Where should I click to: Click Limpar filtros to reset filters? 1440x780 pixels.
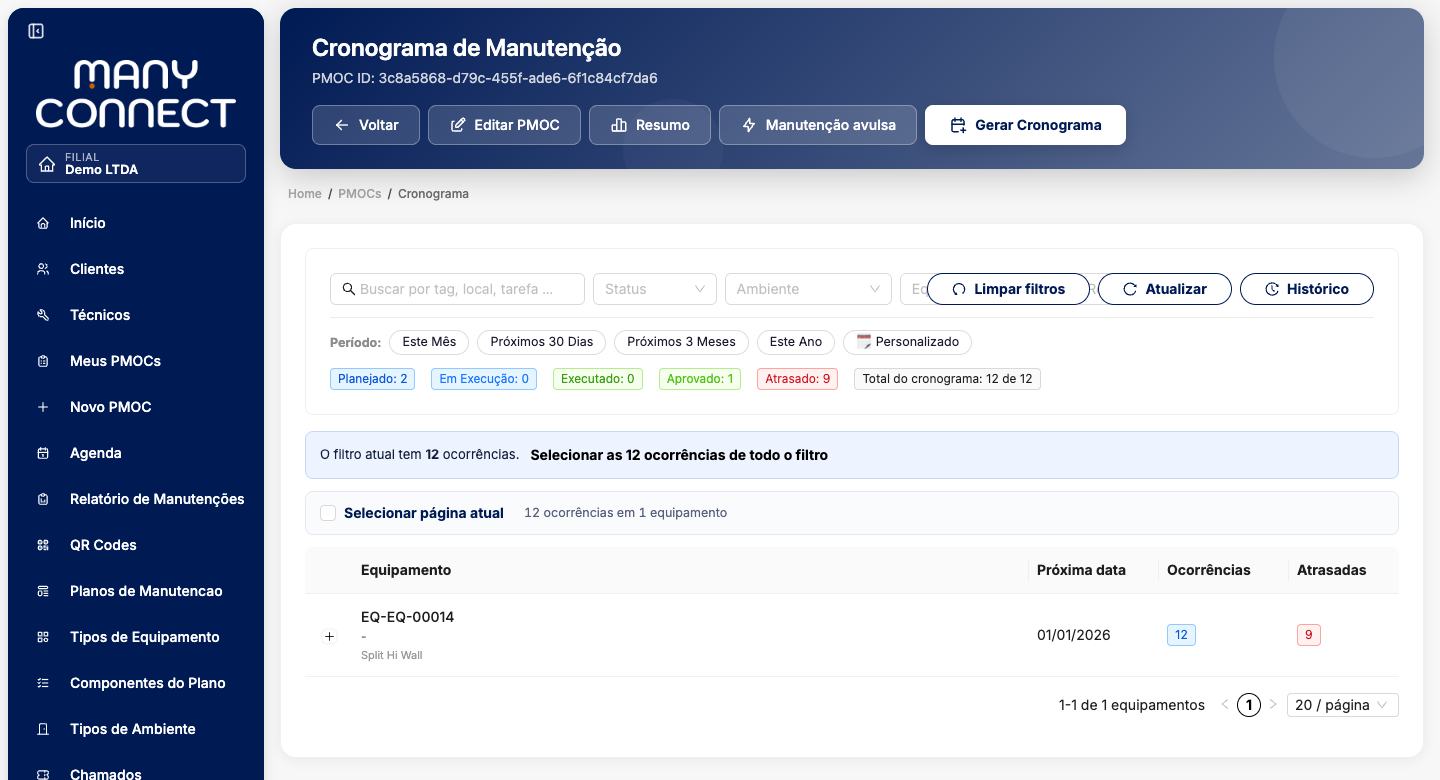1008,289
